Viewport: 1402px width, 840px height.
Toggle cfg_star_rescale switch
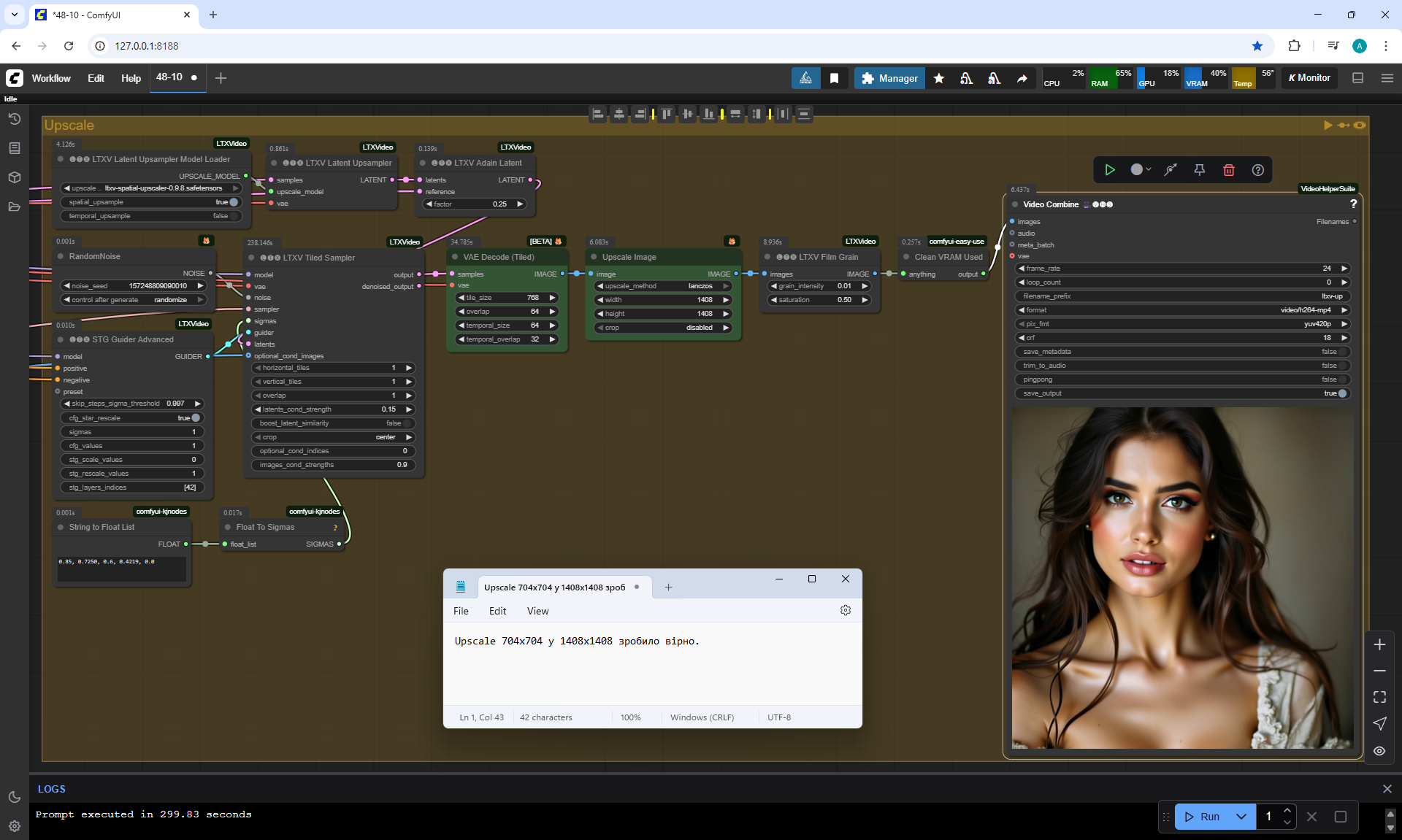pyautogui.click(x=195, y=418)
